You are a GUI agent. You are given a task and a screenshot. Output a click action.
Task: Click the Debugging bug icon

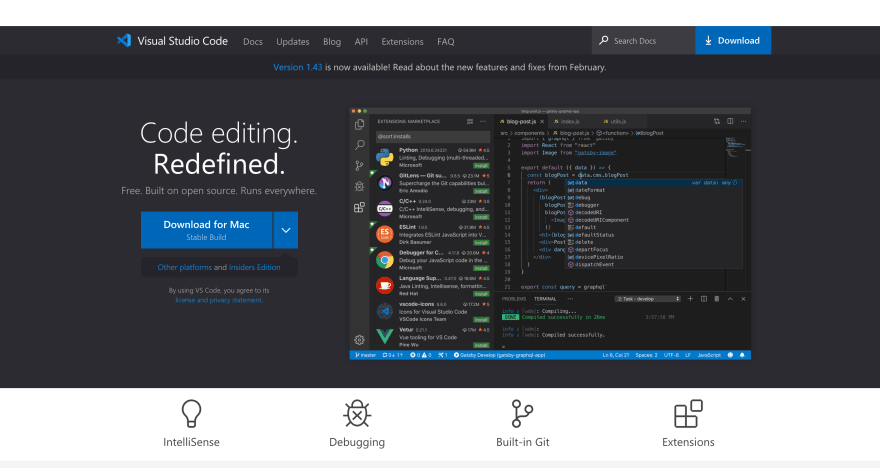357,414
